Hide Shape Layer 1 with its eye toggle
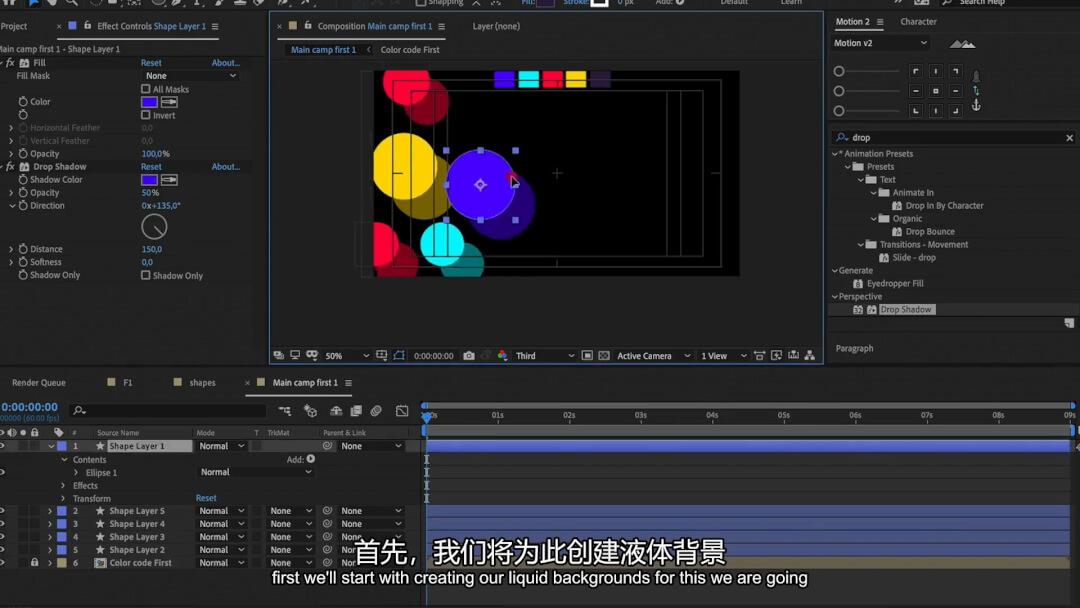The image size is (1080, 608). [3, 446]
